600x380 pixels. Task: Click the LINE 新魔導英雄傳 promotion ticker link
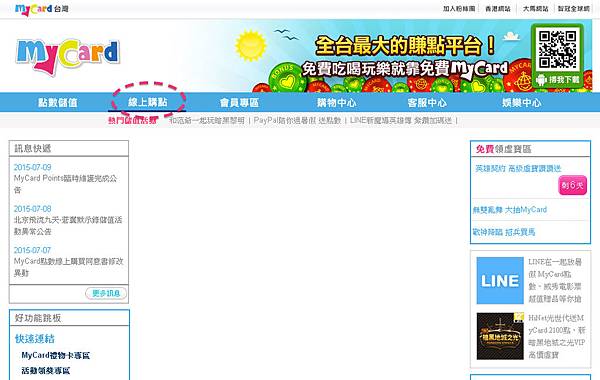tap(401, 121)
